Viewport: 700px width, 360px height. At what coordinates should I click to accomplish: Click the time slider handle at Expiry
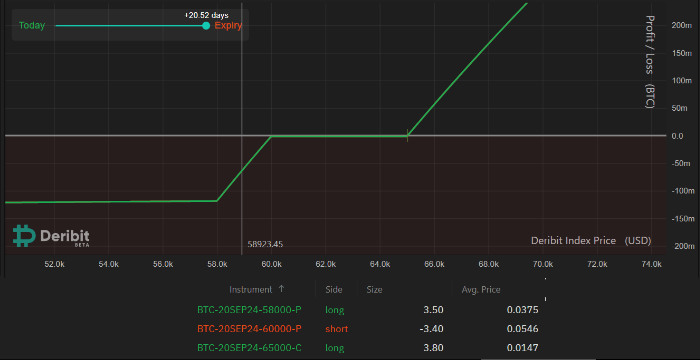pyautogui.click(x=206, y=25)
